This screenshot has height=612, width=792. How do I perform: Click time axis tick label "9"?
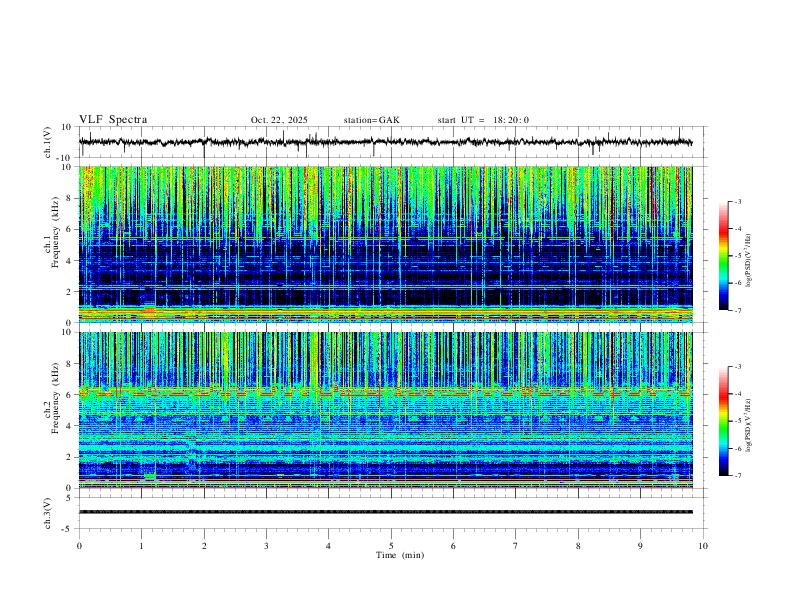click(640, 546)
